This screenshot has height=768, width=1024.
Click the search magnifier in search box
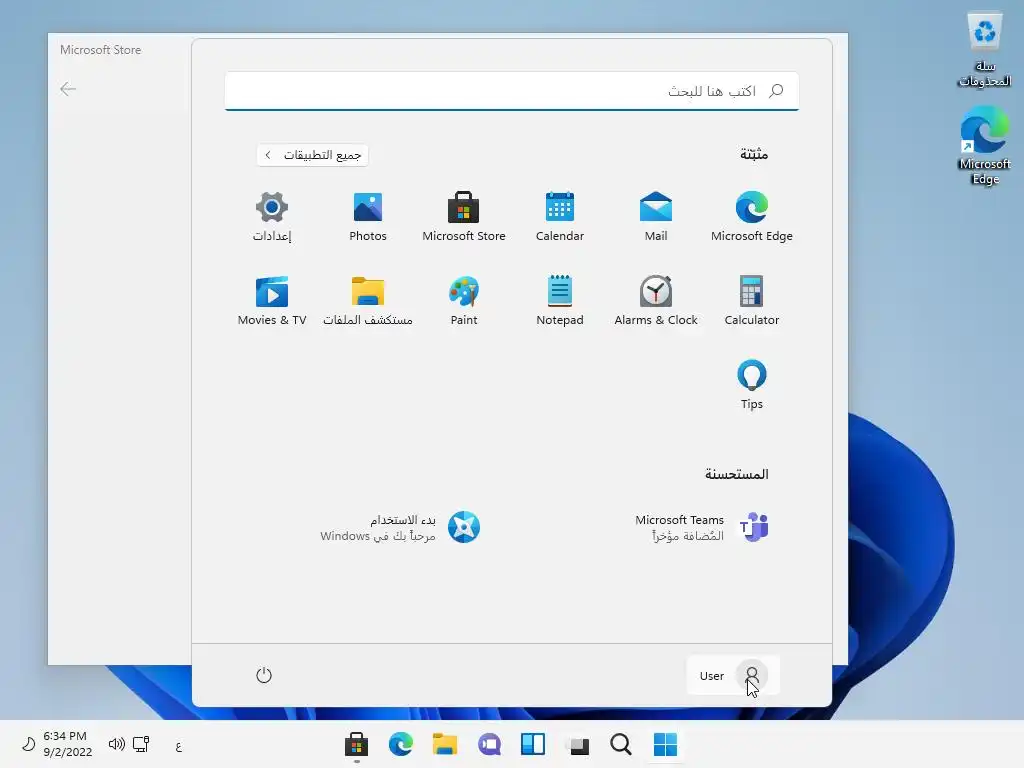(776, 91)
